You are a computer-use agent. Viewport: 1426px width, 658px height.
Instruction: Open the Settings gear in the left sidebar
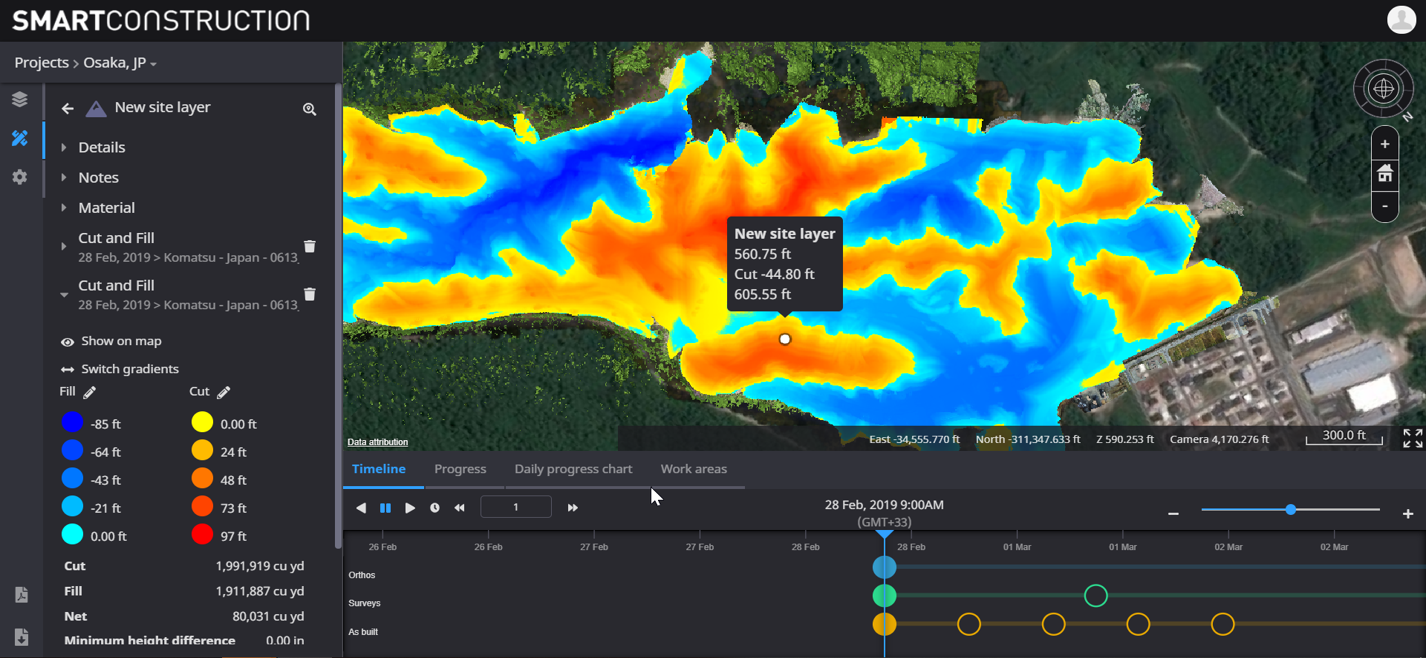coord(19,177)
